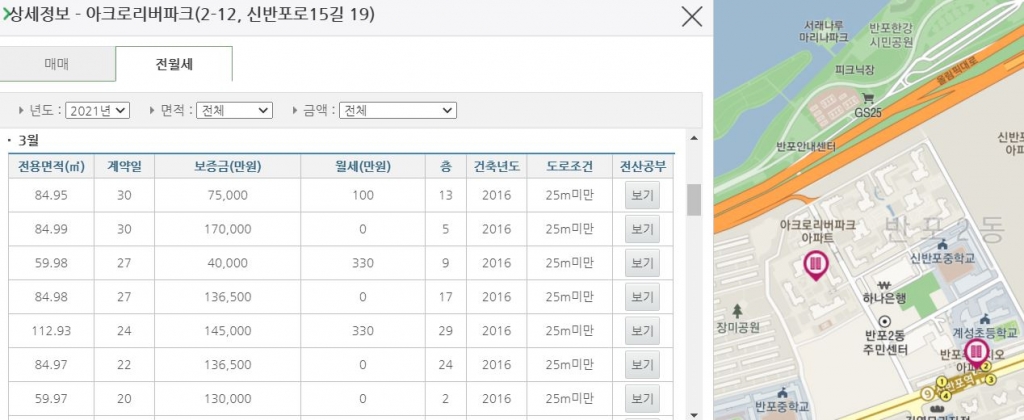Select the 전월세 tab
The height and width of the screenshot is (420, 1024).
pyautogui.click(x=174, y=64)
